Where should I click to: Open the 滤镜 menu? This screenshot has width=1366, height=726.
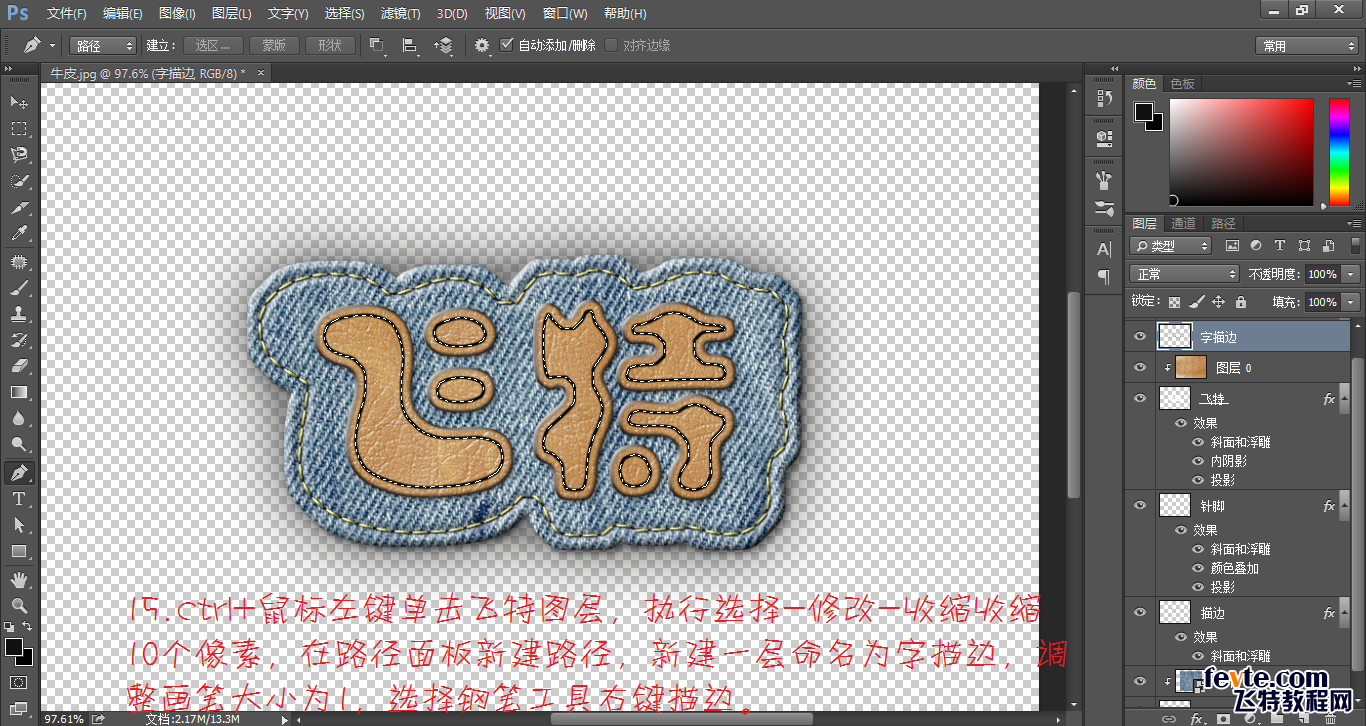point(400,13)
